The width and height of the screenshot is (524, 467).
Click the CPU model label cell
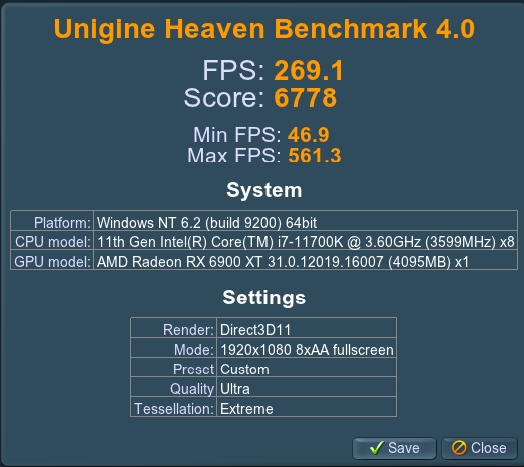[52, 240]
